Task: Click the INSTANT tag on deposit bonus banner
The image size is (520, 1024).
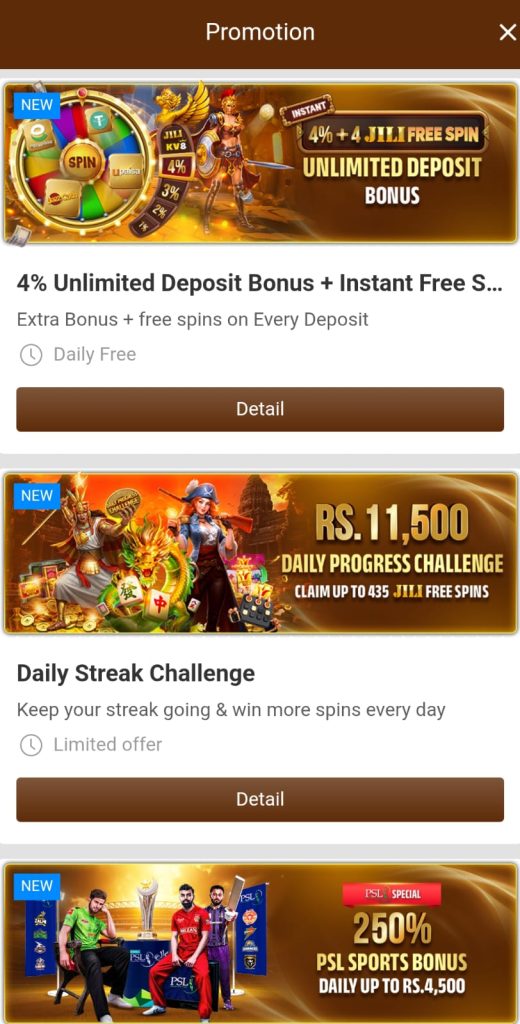Action: (x=307, y=110)
